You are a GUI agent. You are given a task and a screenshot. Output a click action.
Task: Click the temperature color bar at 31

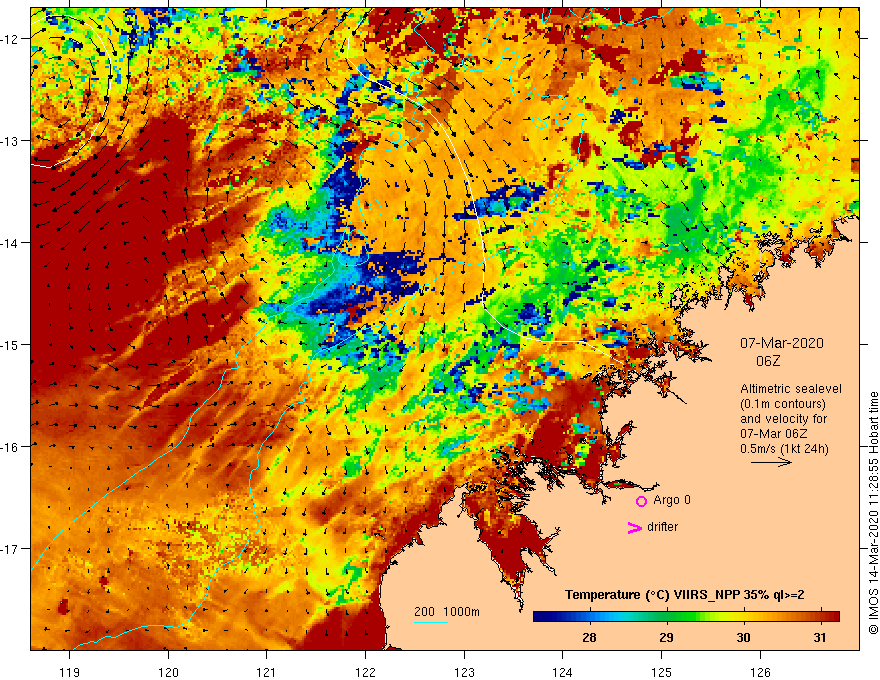pos(821,617)
